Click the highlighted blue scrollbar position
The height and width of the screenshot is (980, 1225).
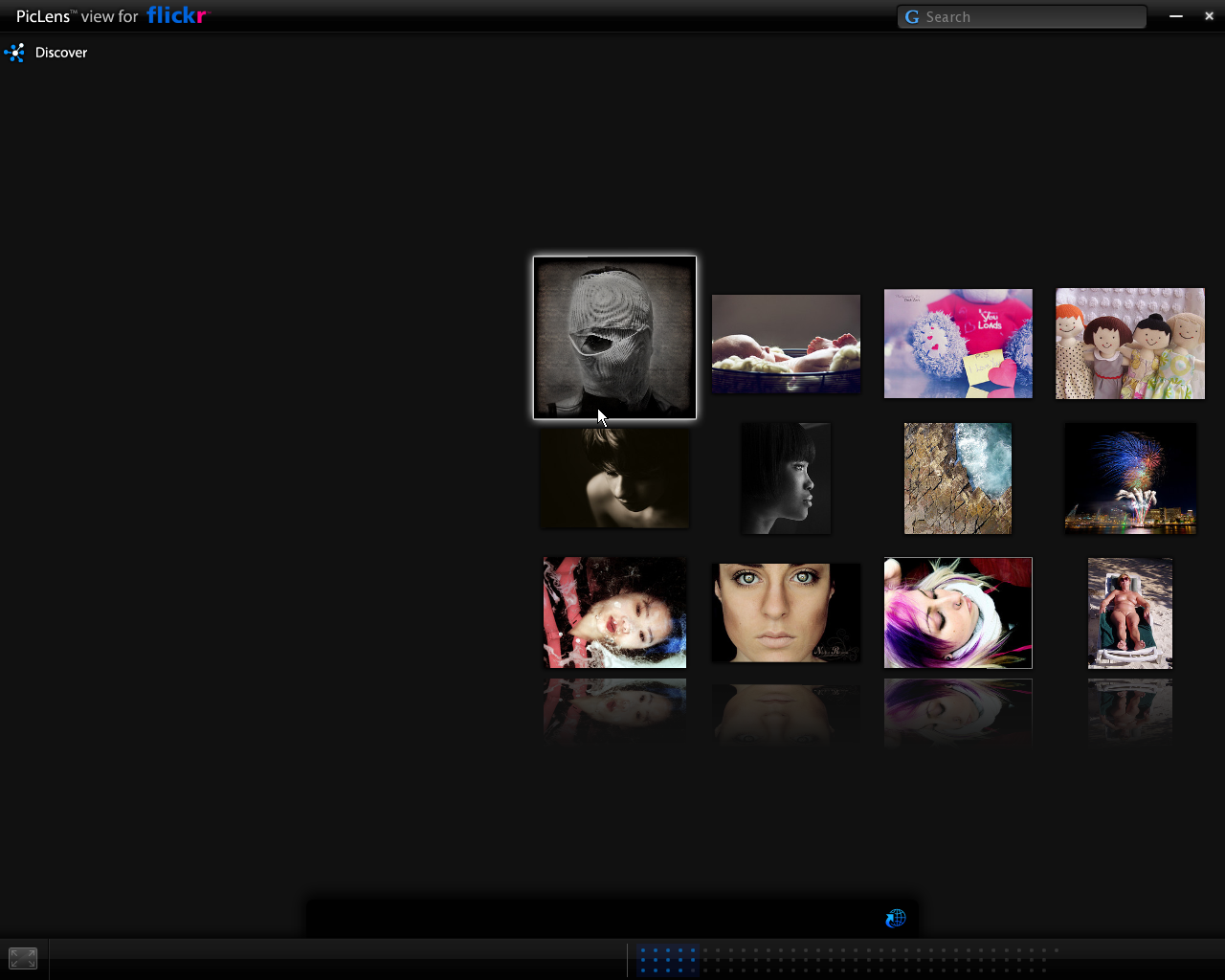pyautogui.click(x=668, y=959)
